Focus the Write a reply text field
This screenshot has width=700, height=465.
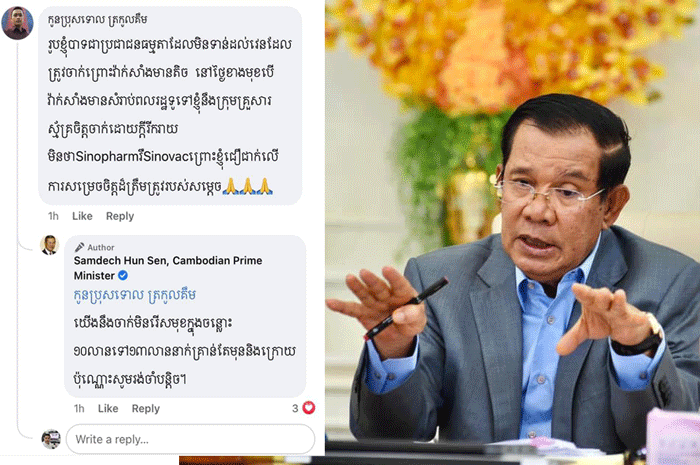pos(190,439)
